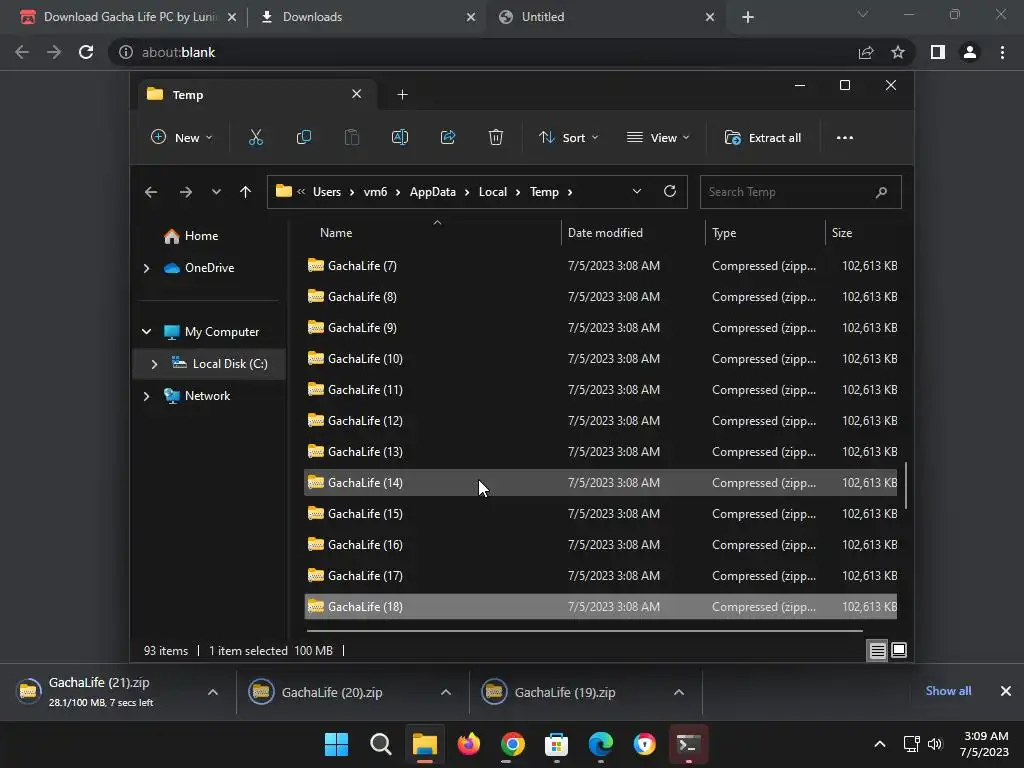This screenshot has height=768, width=1024.
Task: Open GachaLife (19).zip from downloads bar
Action: (565, 692)
